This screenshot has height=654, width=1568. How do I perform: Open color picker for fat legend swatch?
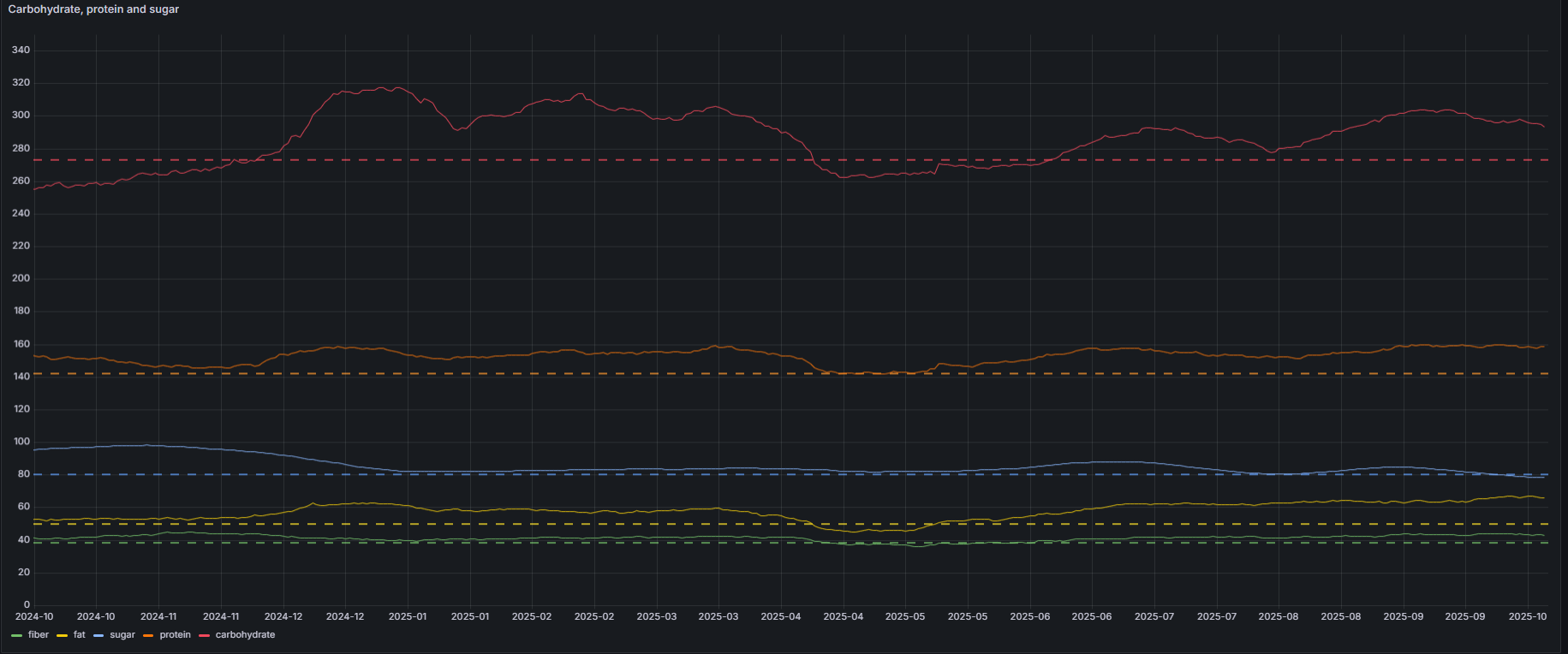click(x=62, y=635)
